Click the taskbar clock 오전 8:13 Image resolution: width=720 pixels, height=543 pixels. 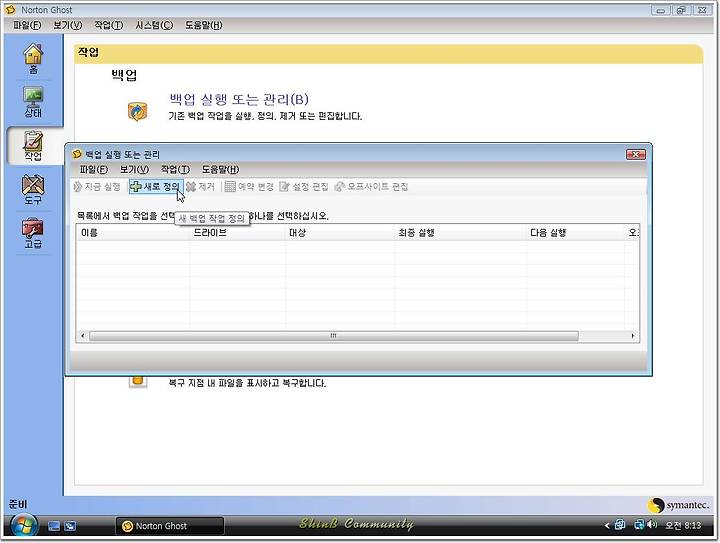[x=683, y=526]
